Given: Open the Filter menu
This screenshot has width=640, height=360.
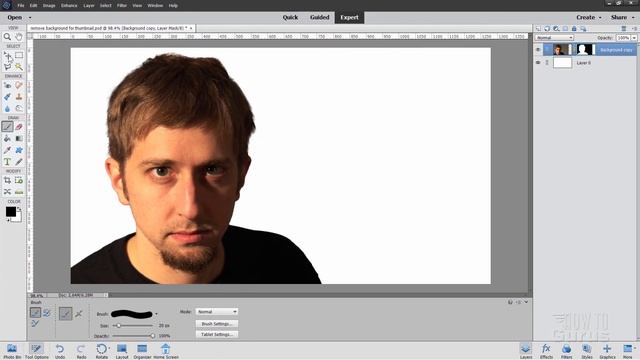Looking at the screenshot, I should click(122, 6).
